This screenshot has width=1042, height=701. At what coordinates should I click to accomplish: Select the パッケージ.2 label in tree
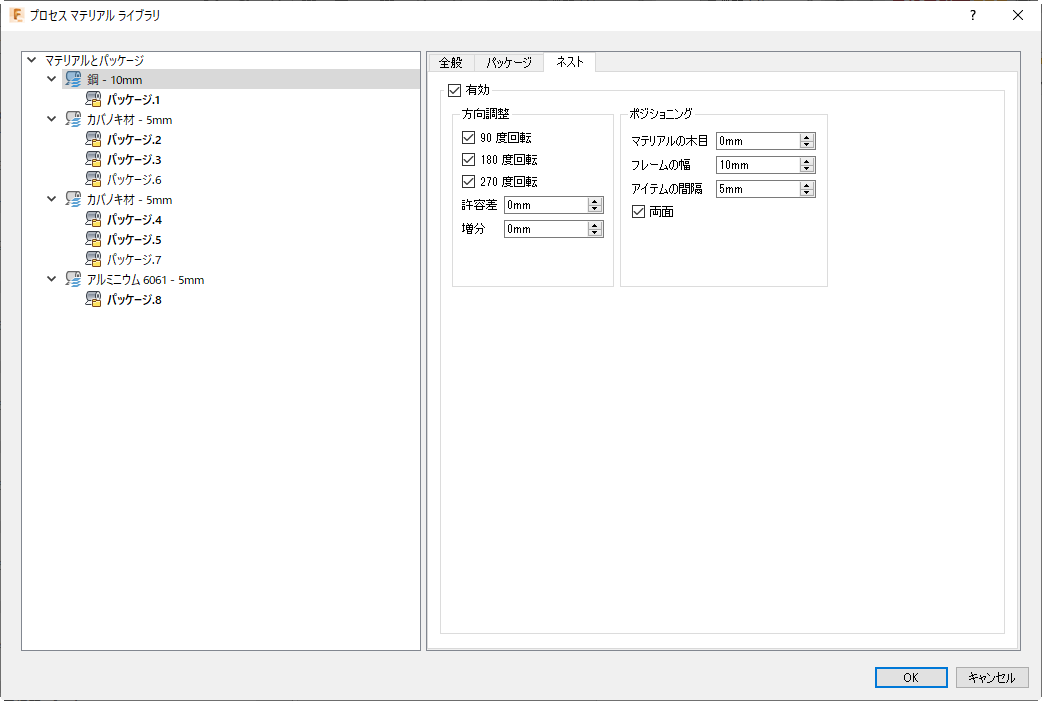coord(134,140)
